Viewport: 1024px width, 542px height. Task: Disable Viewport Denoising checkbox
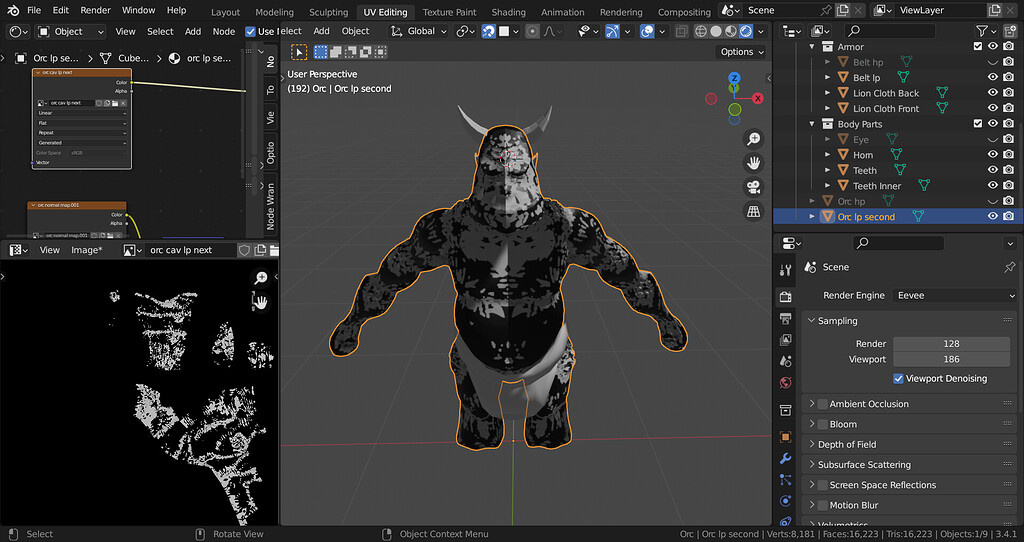898,379
